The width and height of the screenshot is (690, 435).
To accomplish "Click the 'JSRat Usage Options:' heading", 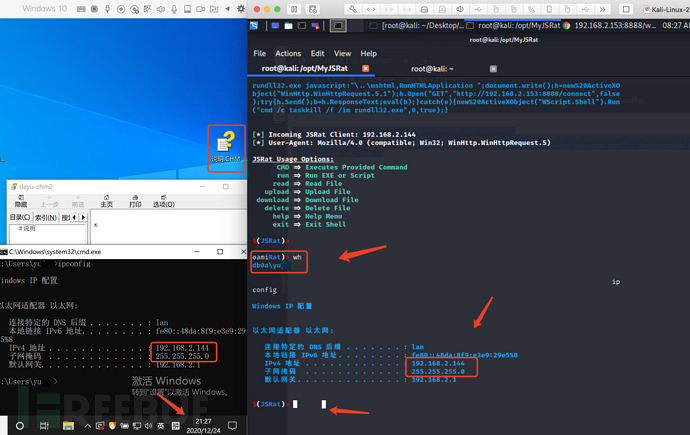I will (x=293, y=159).
